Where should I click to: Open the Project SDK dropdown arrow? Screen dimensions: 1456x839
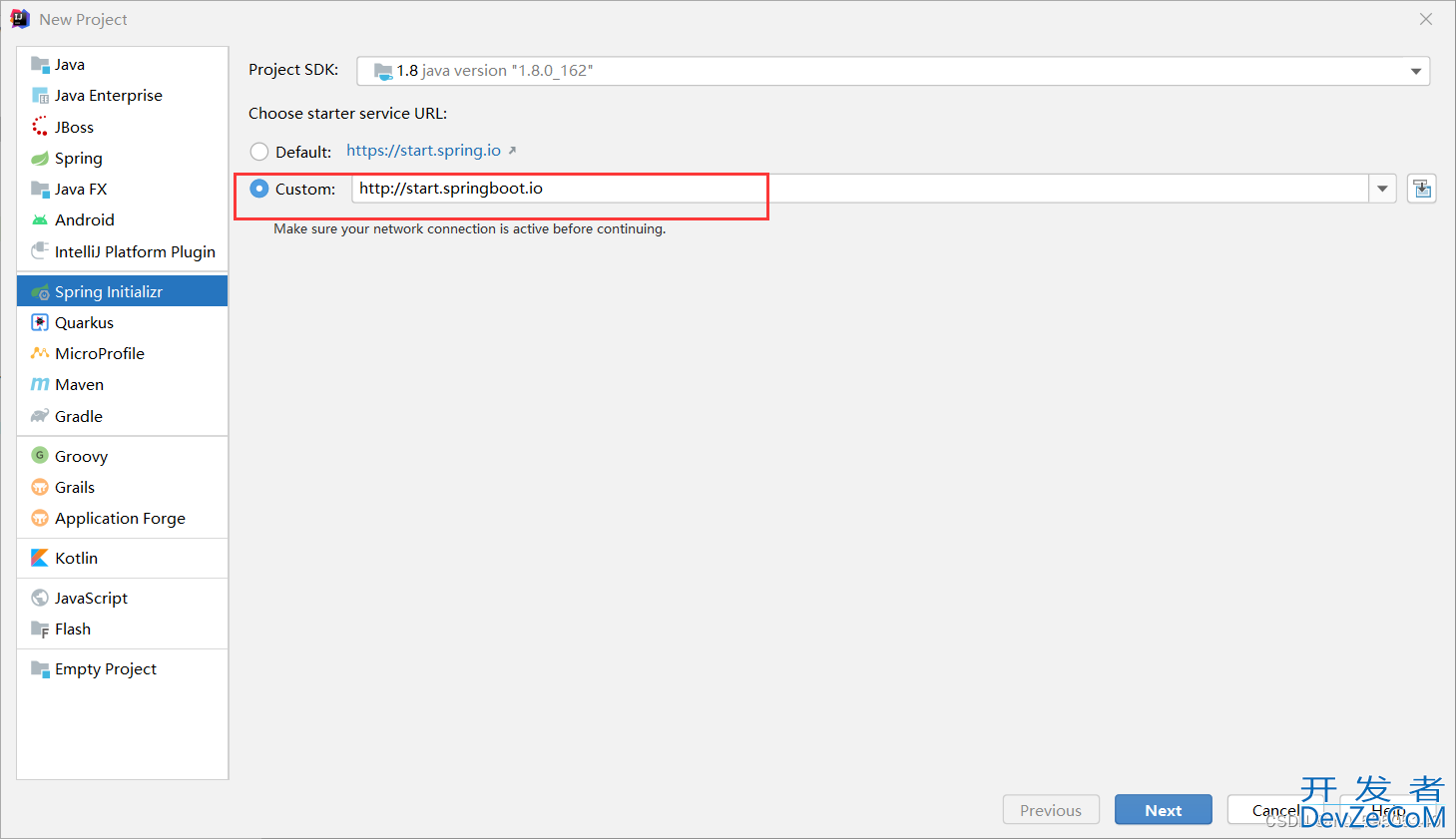coord(1415,71)
